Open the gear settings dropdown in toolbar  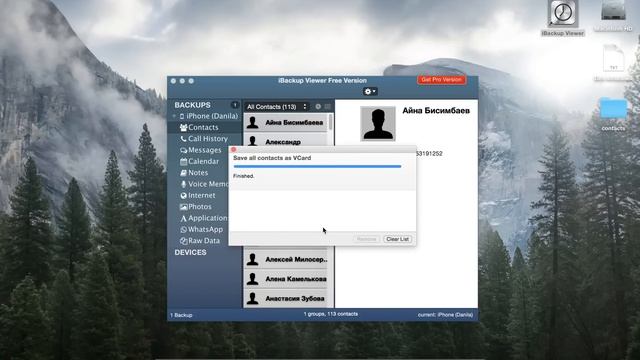(370, 91)
